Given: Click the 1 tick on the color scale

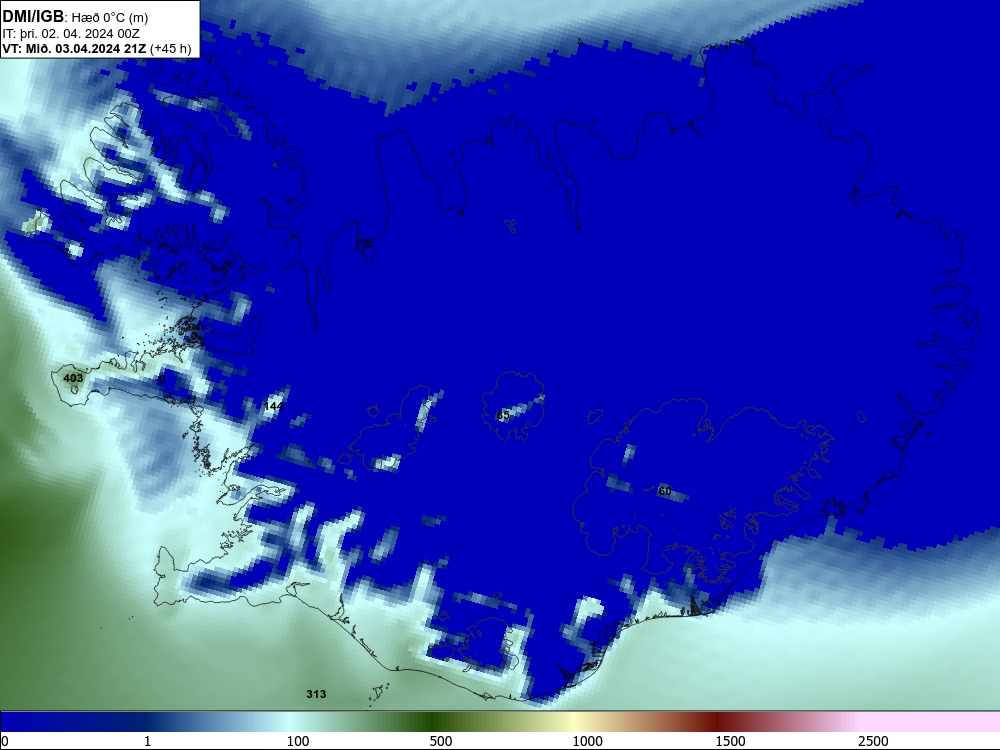Looking at the screenshot, I should point(147,741).
